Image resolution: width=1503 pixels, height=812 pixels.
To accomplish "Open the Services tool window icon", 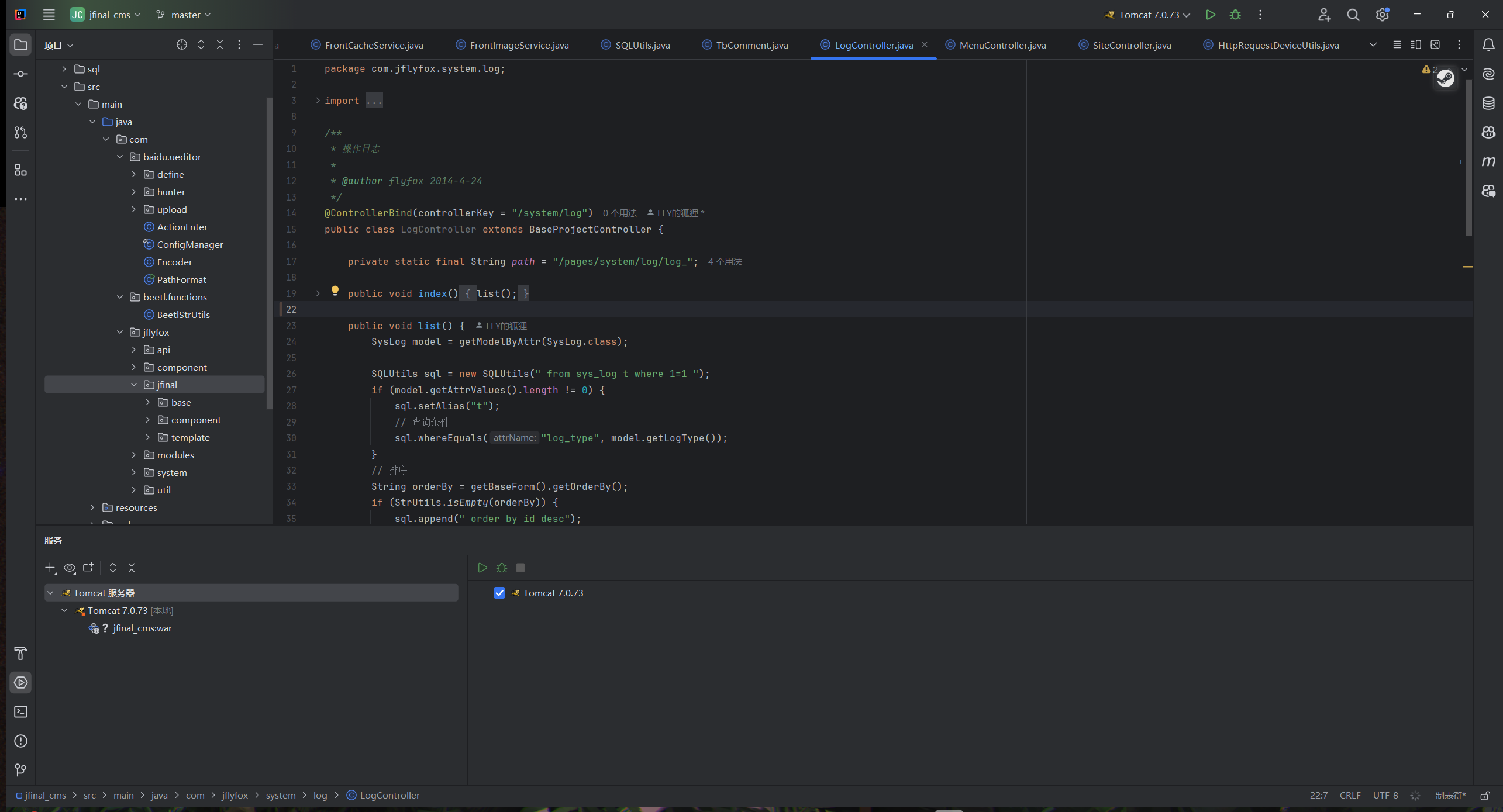I will coord(20,683).
